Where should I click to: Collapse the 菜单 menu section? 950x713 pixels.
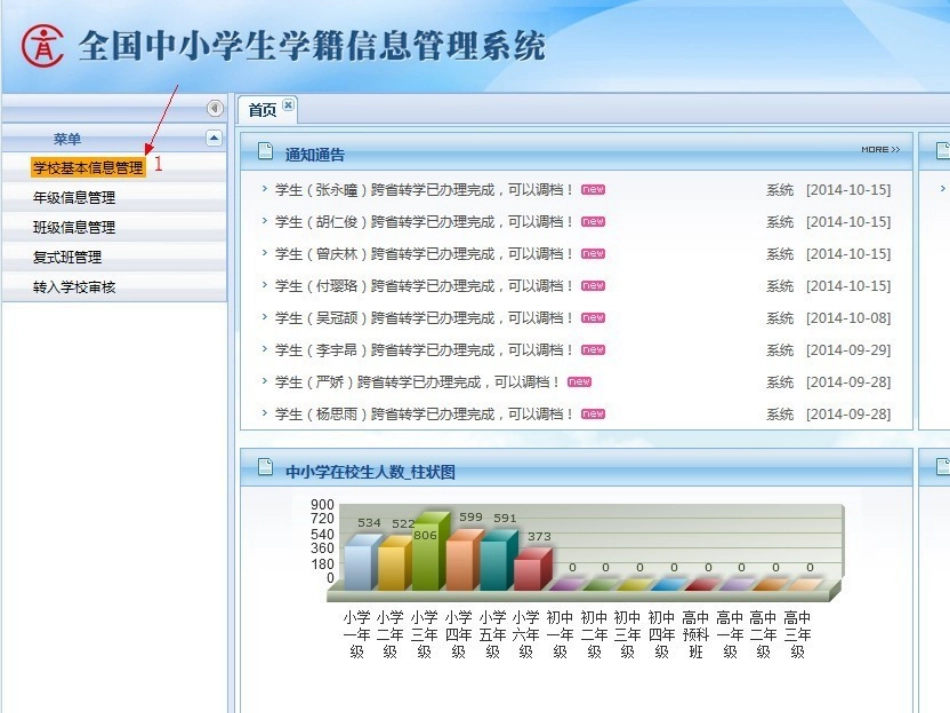(214, 138)
